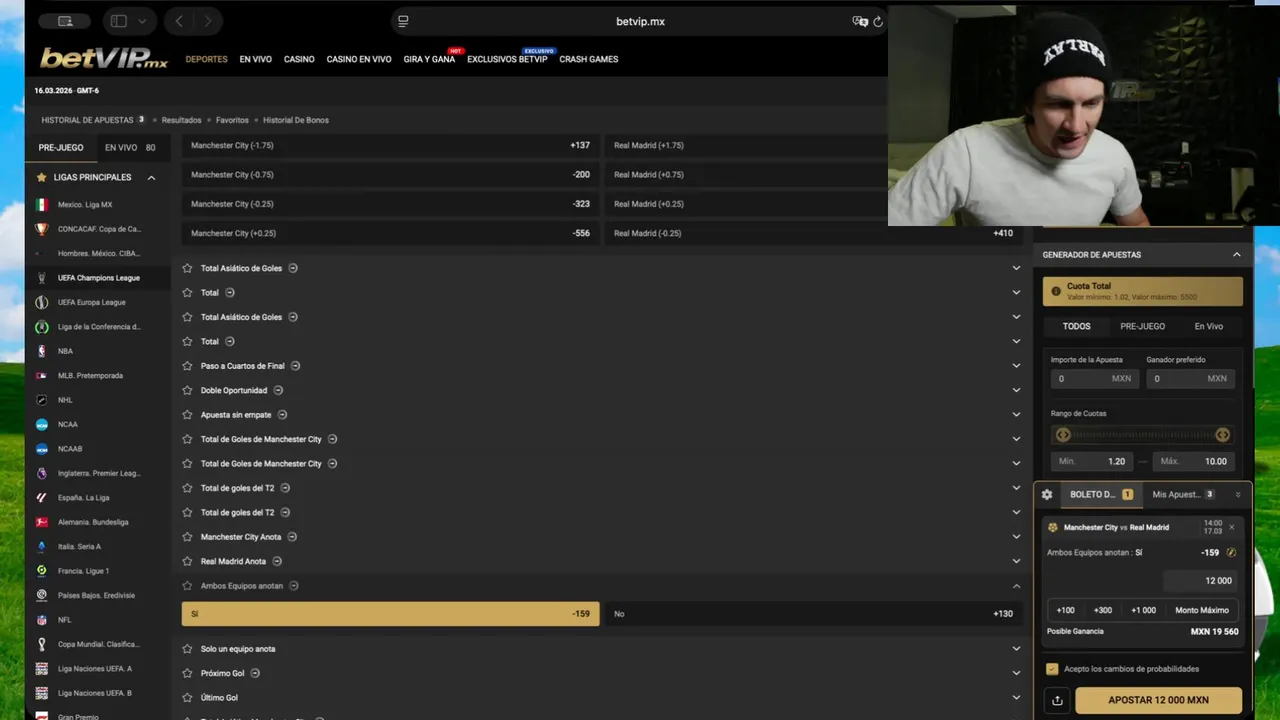Click left handle of Rango de Cuotas slider
Screen dimensions: 1280x720
click(1063, 435)
